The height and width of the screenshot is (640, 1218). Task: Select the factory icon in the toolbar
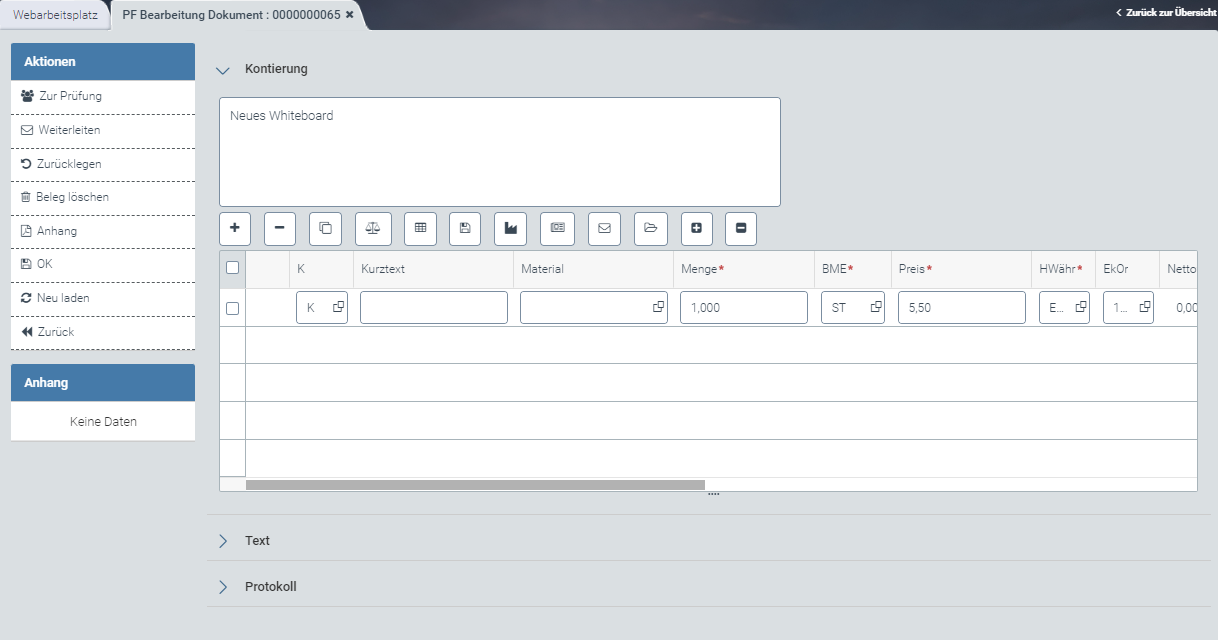(x=510, y=228)
